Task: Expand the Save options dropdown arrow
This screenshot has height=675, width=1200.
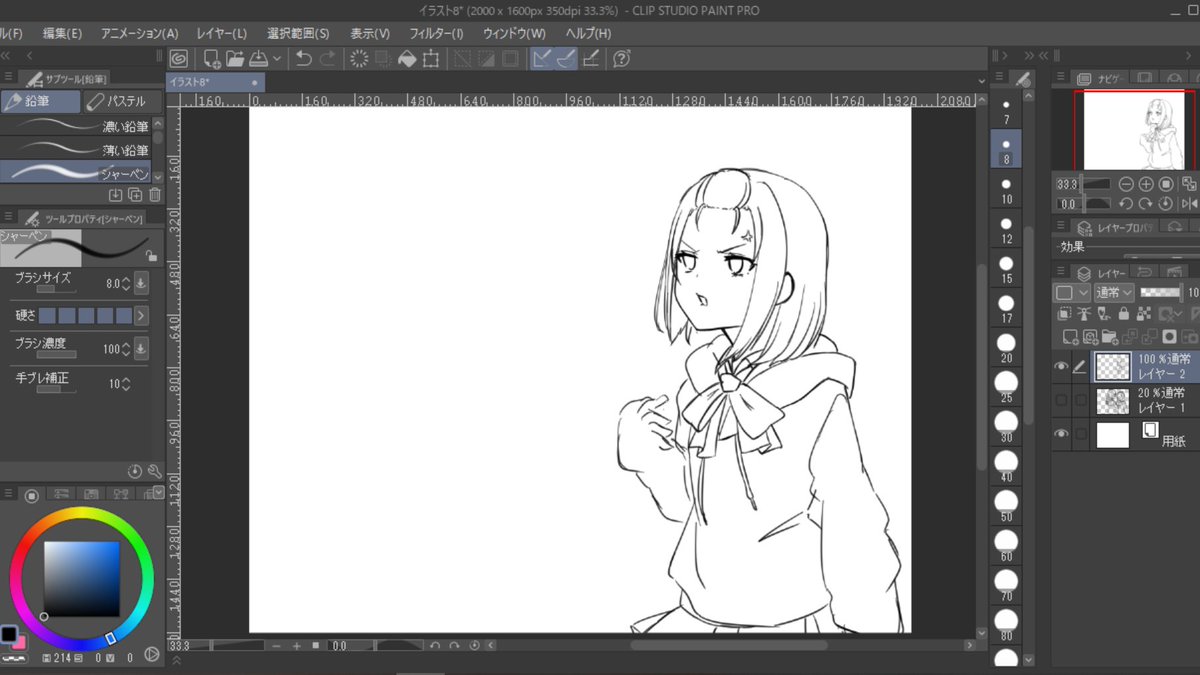Action: click(277, 59)
